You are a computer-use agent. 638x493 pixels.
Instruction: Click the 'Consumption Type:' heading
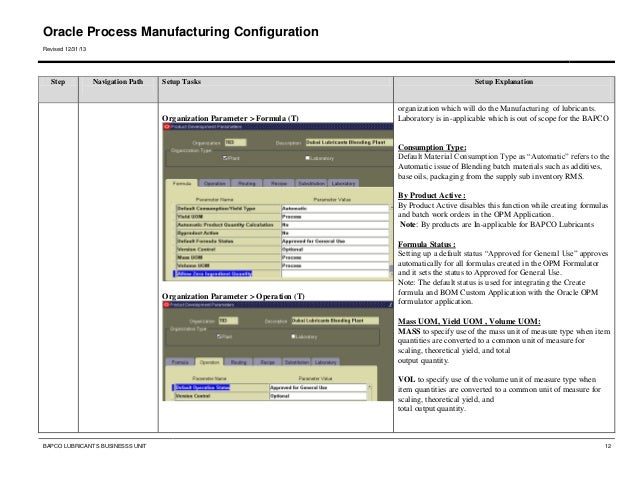(432, 147)
